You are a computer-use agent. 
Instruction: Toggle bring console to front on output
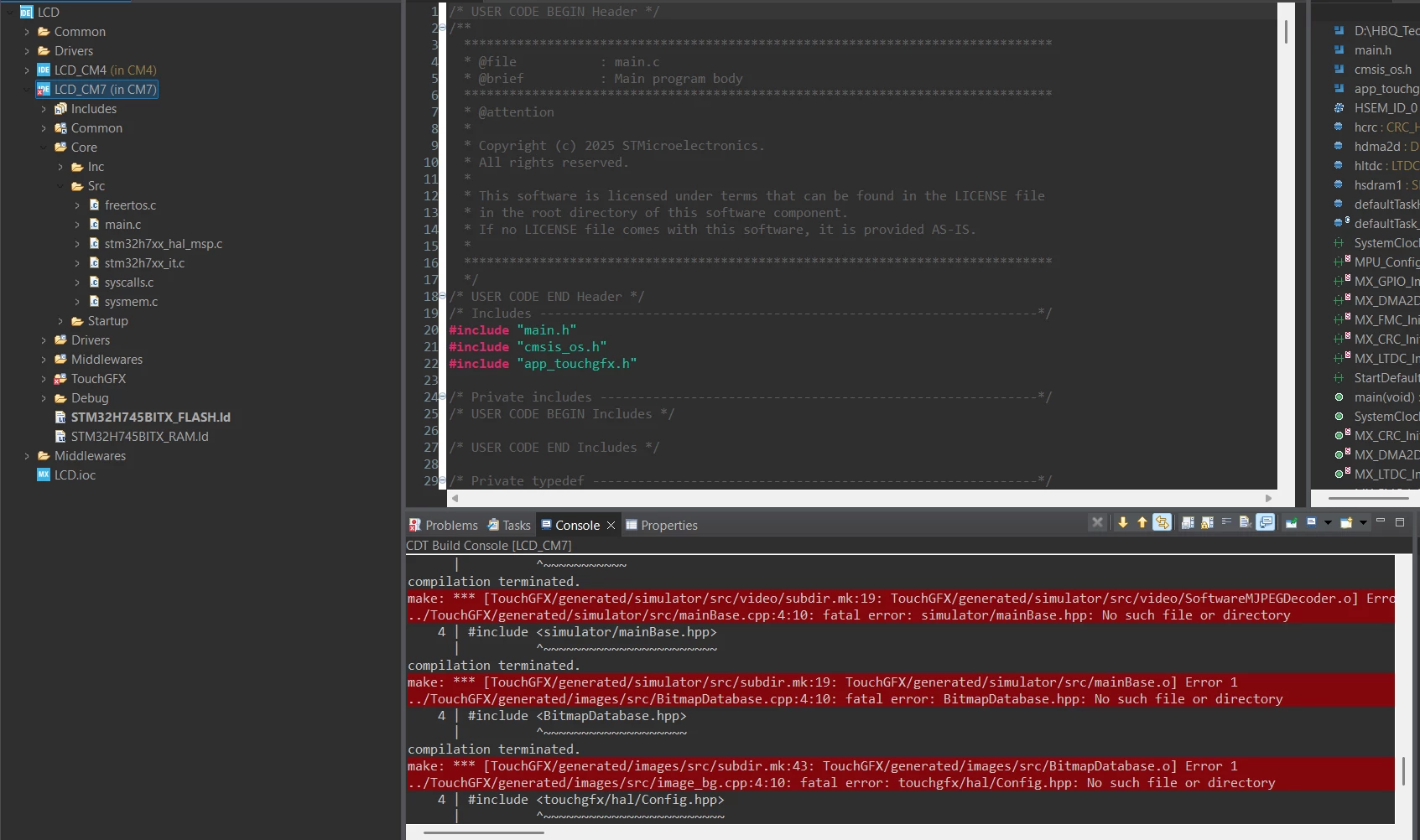point(1266,522)
